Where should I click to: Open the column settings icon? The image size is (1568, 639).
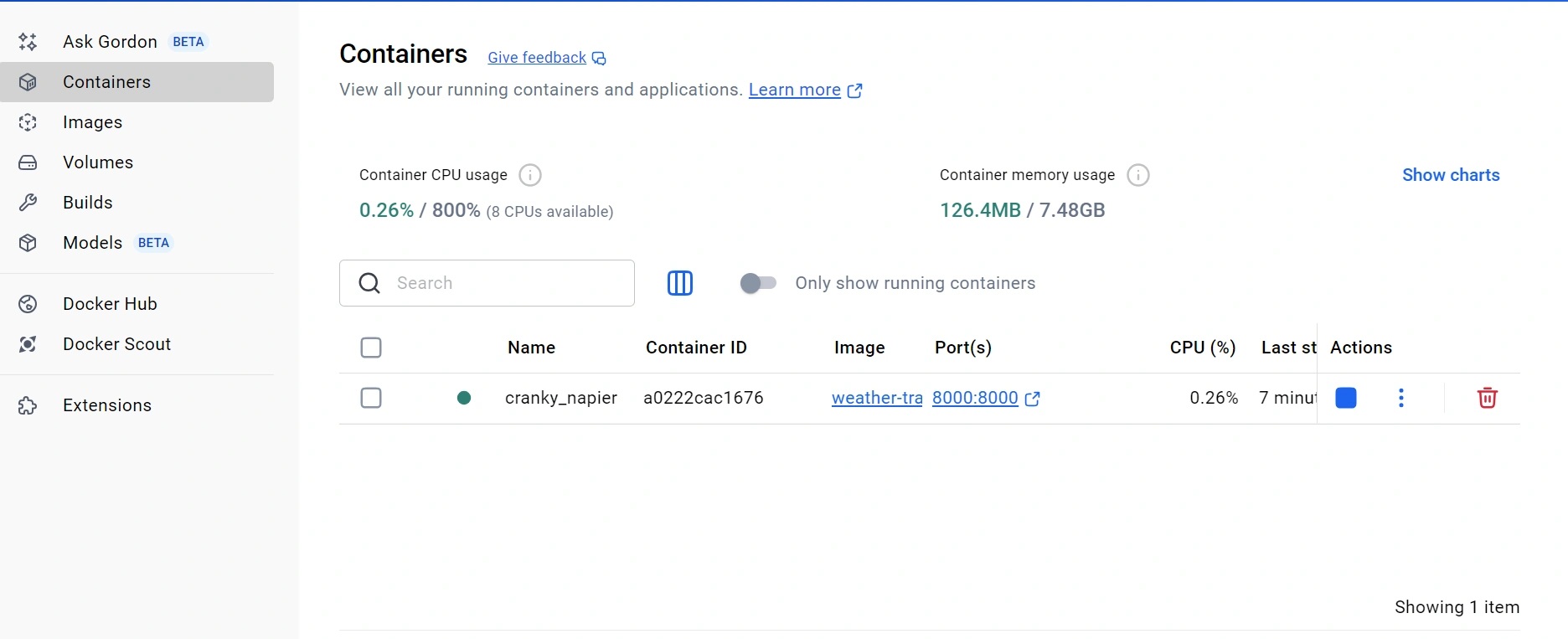(680, 283)
